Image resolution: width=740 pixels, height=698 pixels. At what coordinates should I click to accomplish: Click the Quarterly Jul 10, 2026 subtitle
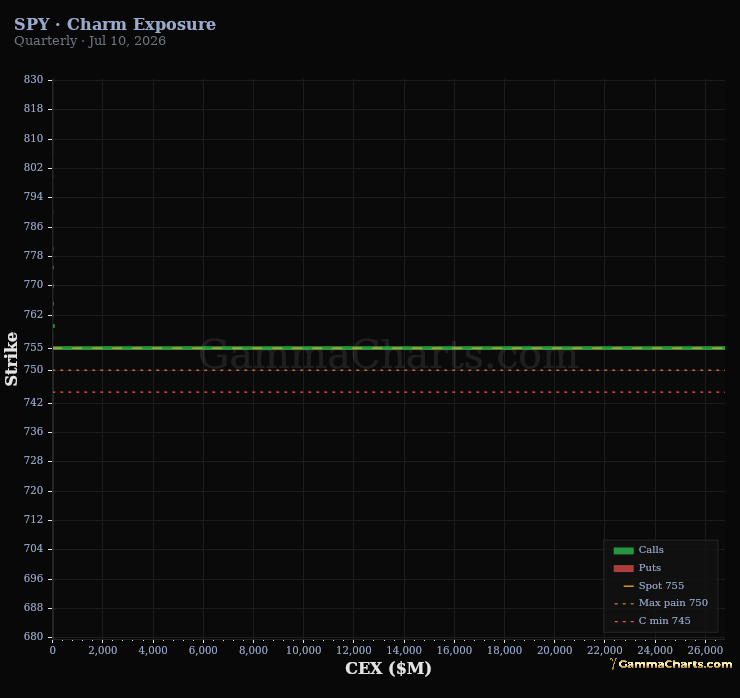click(x=90, y=41)
